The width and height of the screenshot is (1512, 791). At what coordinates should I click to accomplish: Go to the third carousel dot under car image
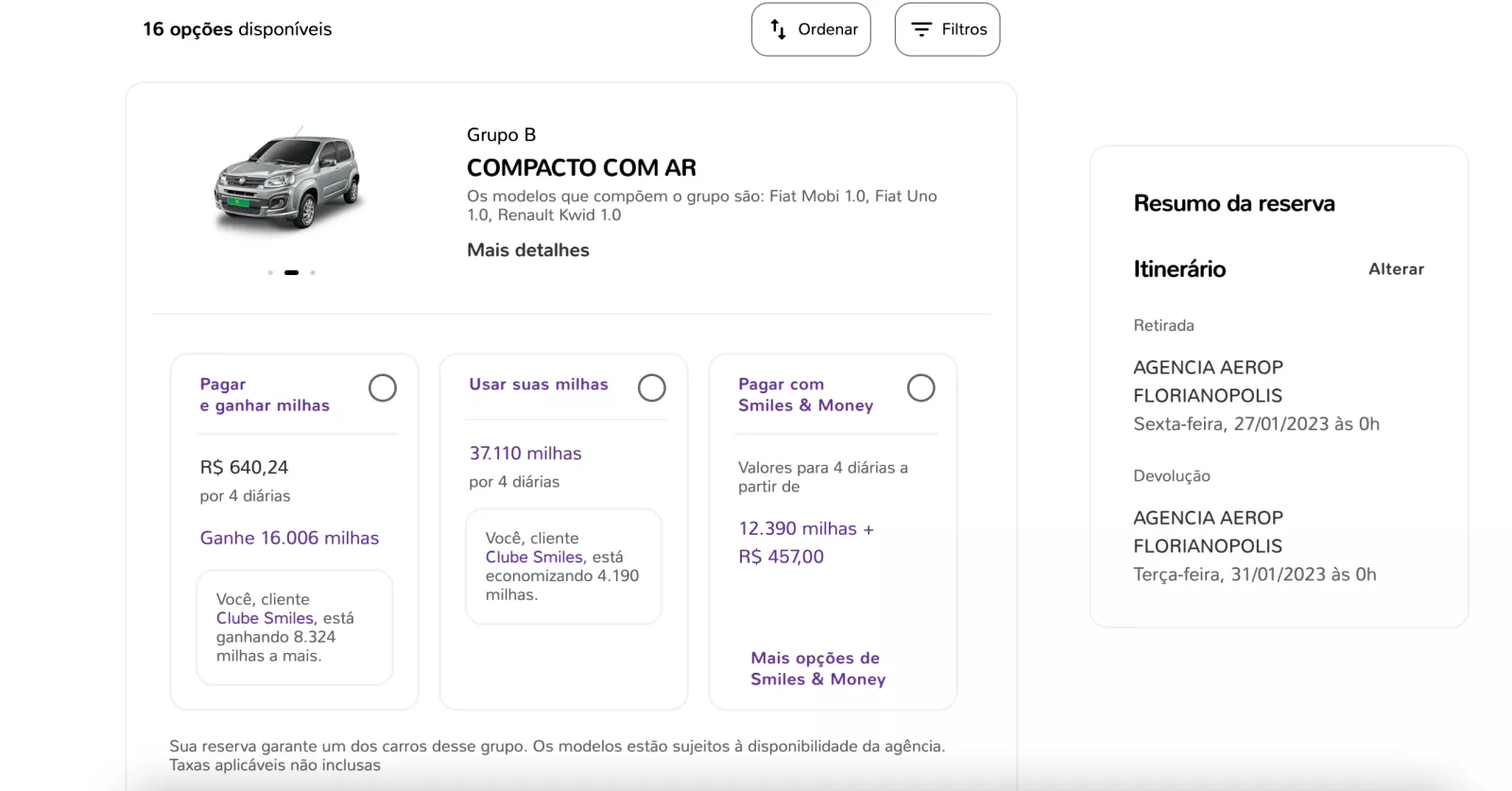click(x=313, y=272)
